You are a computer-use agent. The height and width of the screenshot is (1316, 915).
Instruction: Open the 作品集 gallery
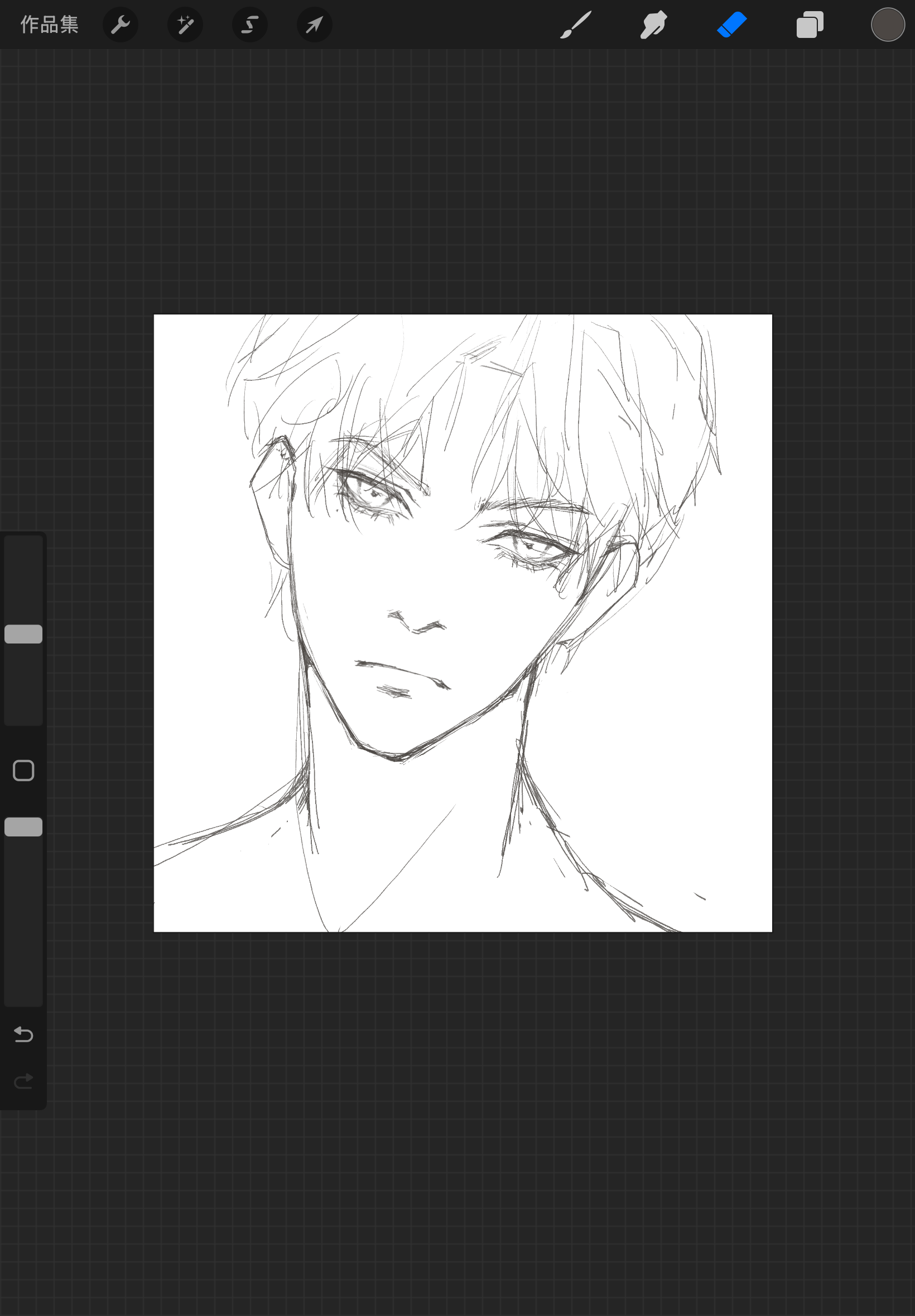tap(49, 25)
